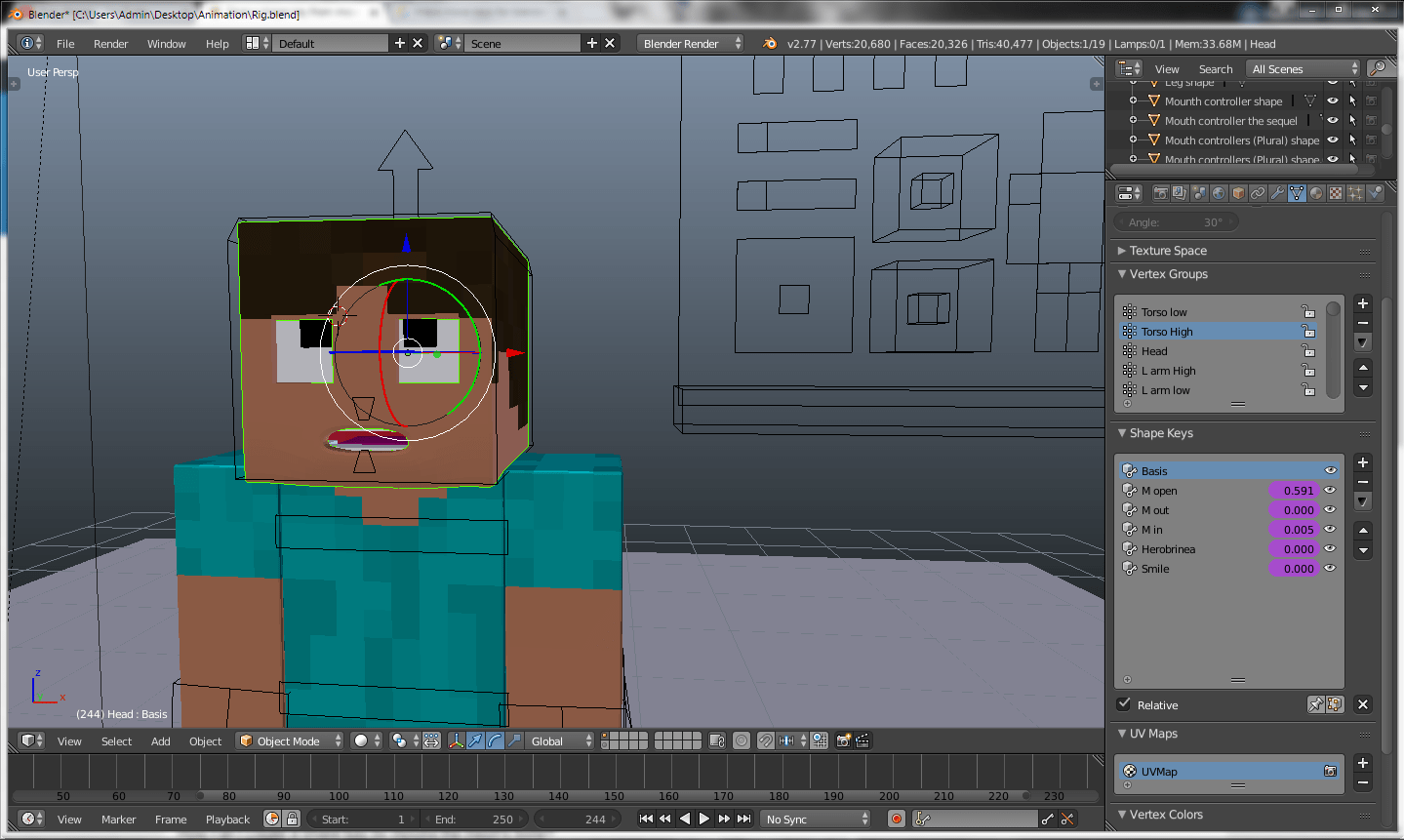The width and height of the screenshot is (1404, 840).
Task: Open the timeline Marker menu
Action: (x=118, y=819)
